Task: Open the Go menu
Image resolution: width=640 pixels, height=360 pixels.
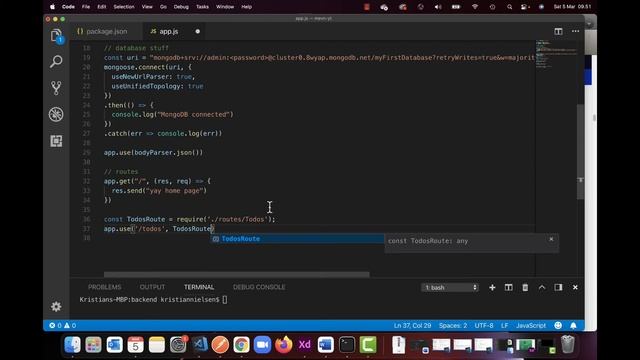Action: click(163, 7)
